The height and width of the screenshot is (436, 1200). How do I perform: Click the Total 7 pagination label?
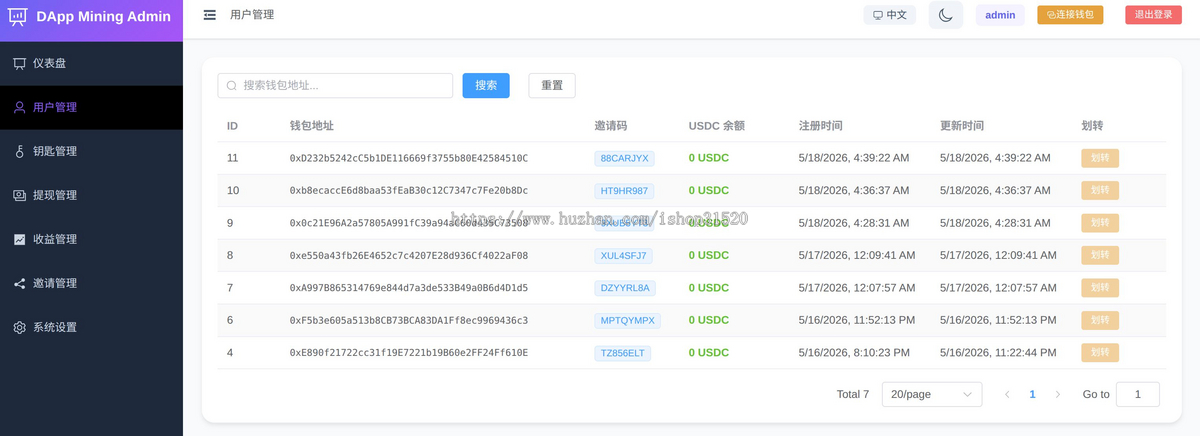click(x=853, y=394)
